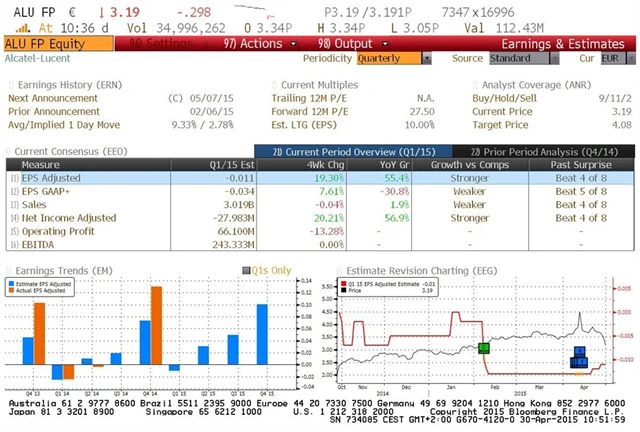Click the red EPS Adjusted Estimate legend marker

(x=346, y=285)
